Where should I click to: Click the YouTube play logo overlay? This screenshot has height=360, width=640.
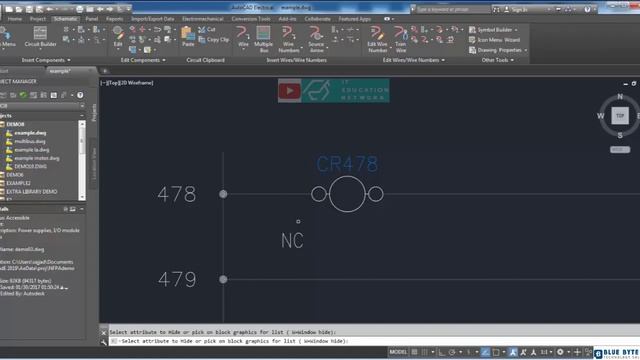tap(290, 91)
